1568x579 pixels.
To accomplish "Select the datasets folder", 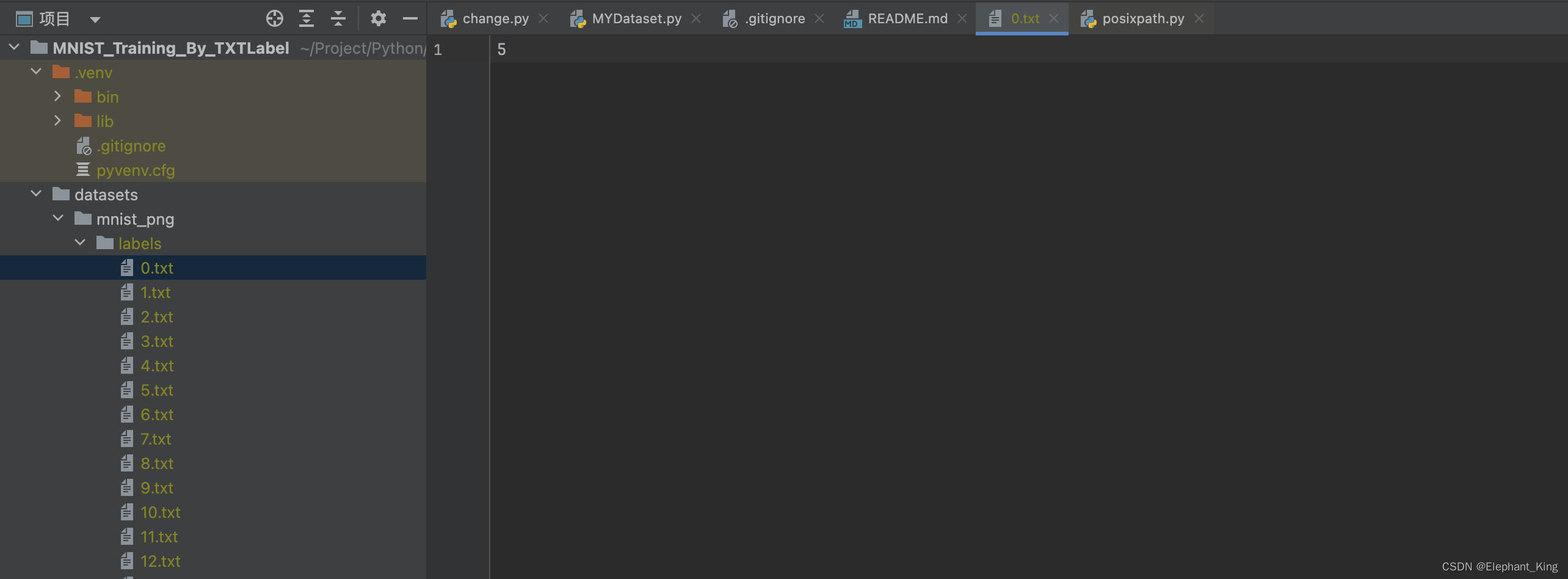I will 106,195.
